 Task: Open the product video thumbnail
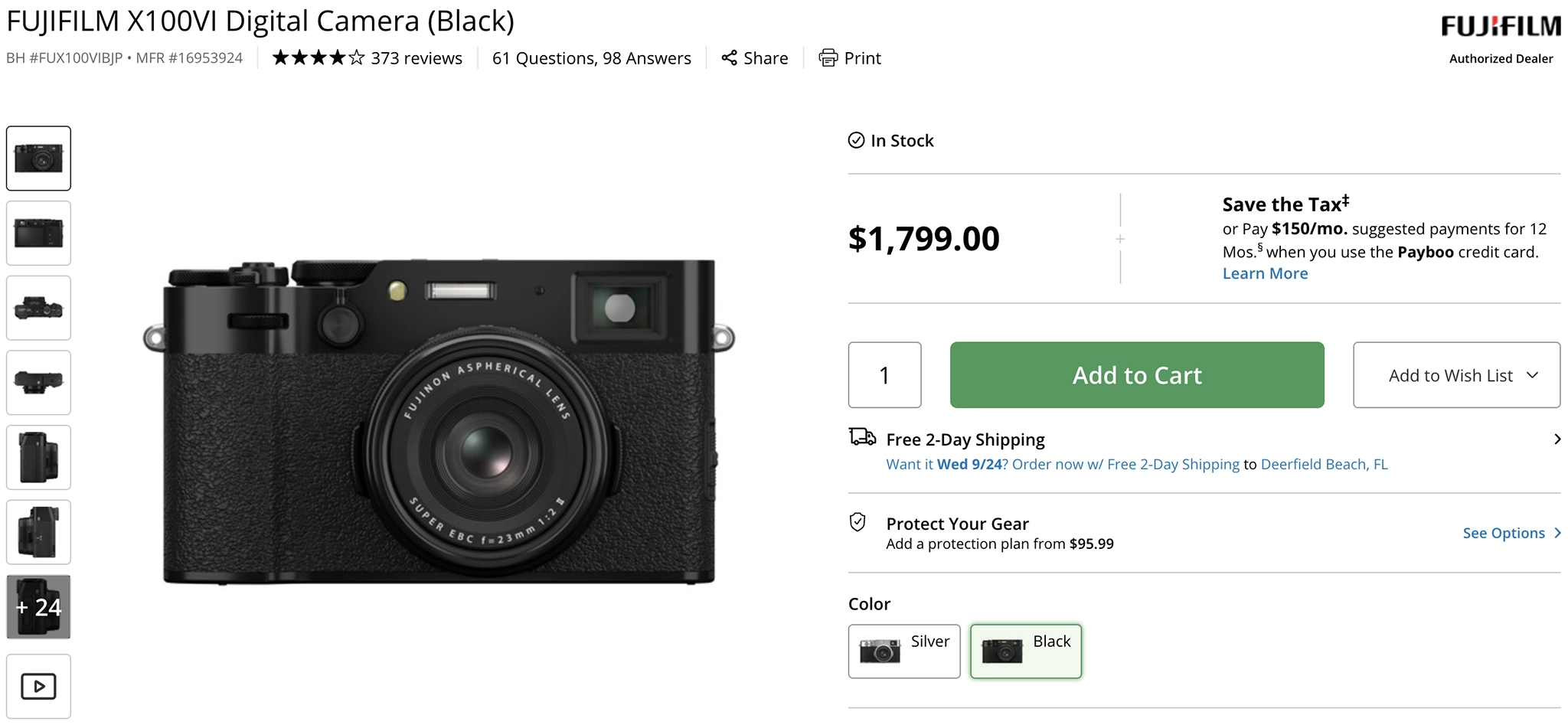[x=38, y=686]
